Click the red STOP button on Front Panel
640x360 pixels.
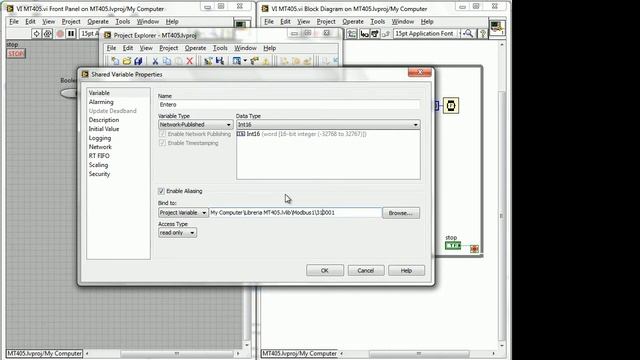16,53
